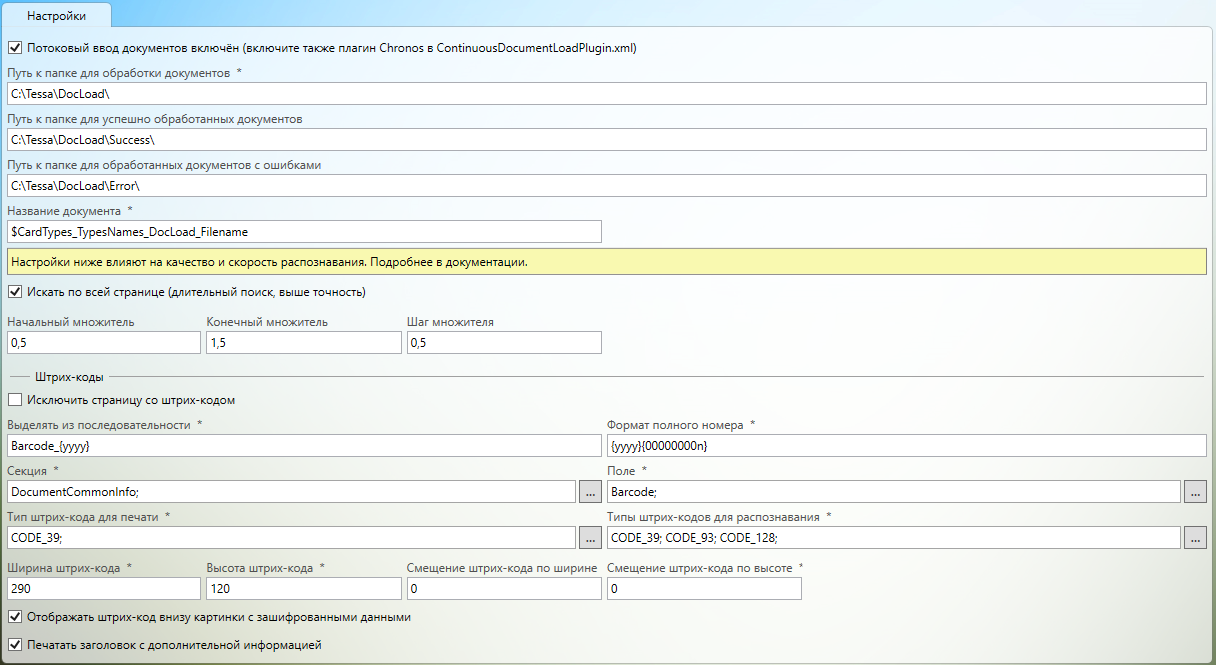This screenshot has height=665, width=1216.
Task: Focus the Формат полного номера field
Action: 906,445
